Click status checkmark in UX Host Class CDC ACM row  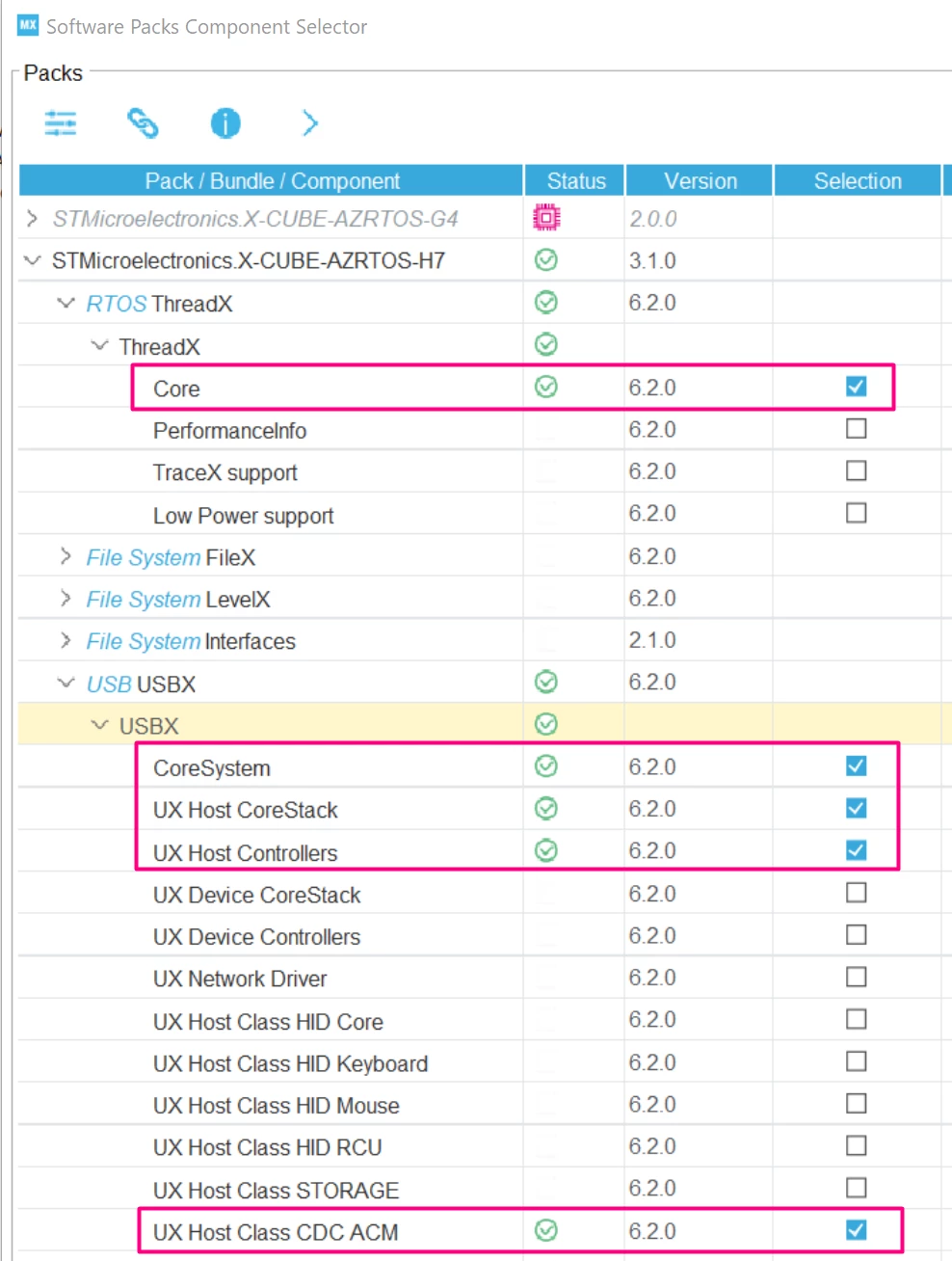coord(546,1231)
